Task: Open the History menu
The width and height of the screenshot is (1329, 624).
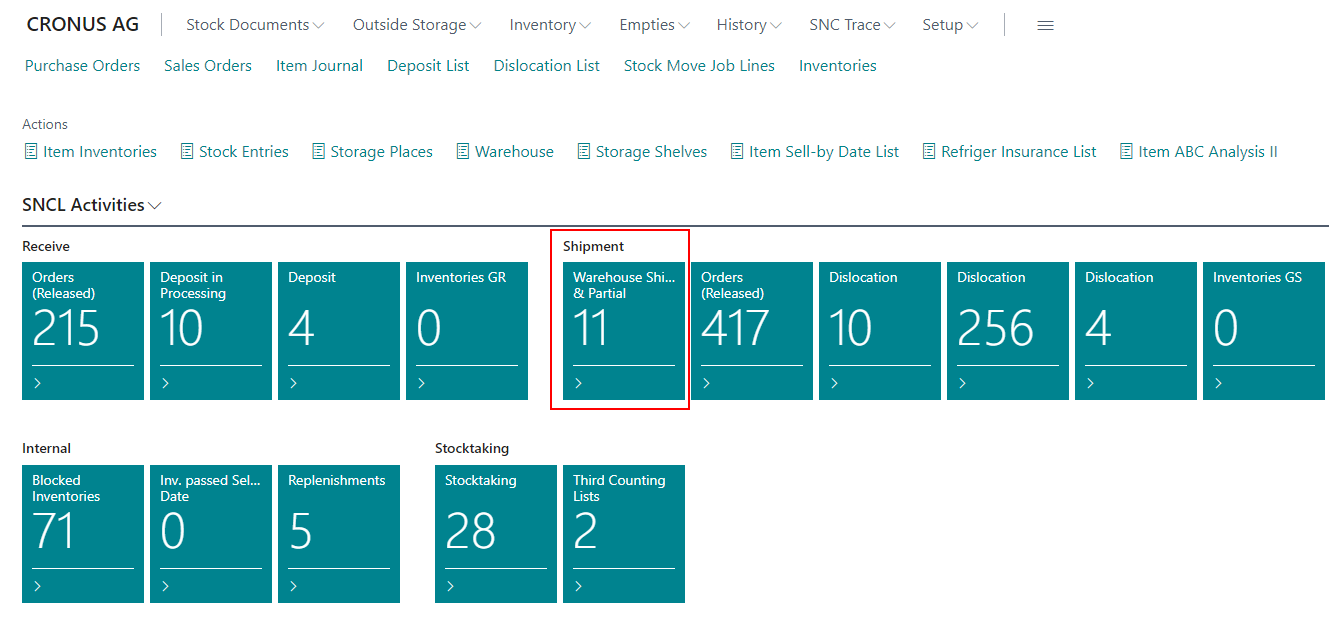Action: (x=748, y=25)
